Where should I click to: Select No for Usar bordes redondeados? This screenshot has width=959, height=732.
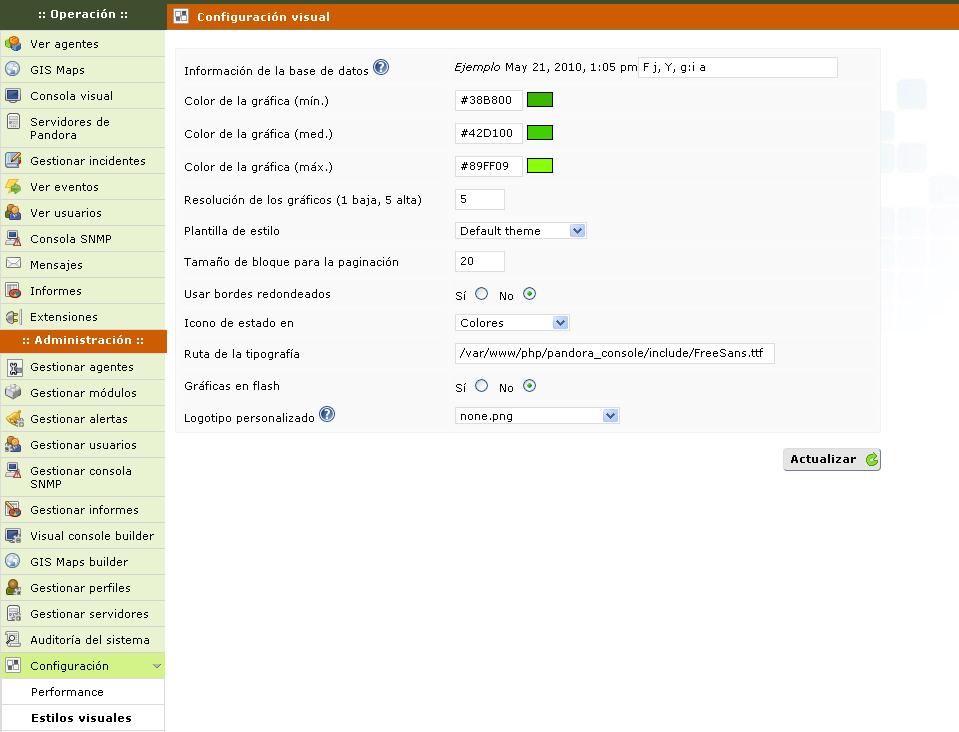click(x=530, y=294)
